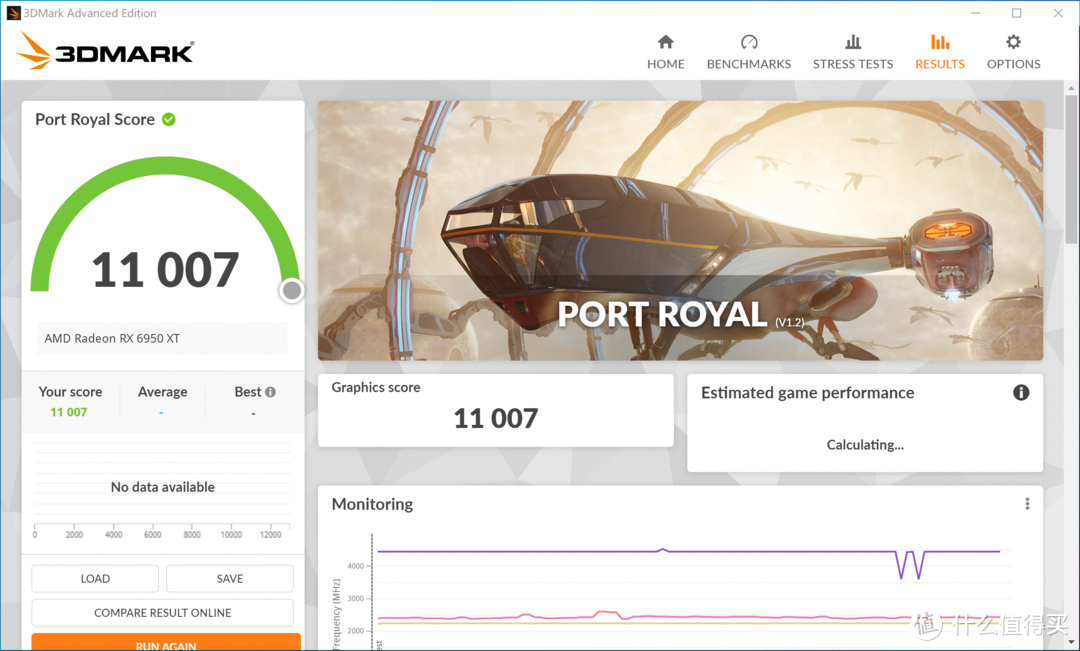1080x651 pixels.
Task: Click the green validation checkmark icon
Action: pos(169,119)
